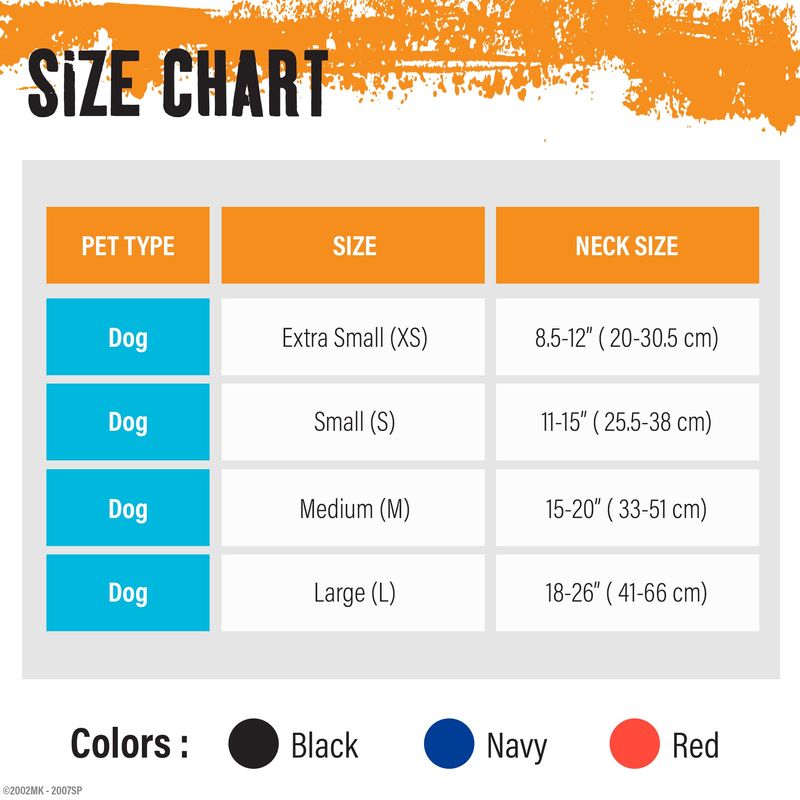Select the Dog cell in the Large row
This screenshot has height=800, width=800.
[128, 593]
